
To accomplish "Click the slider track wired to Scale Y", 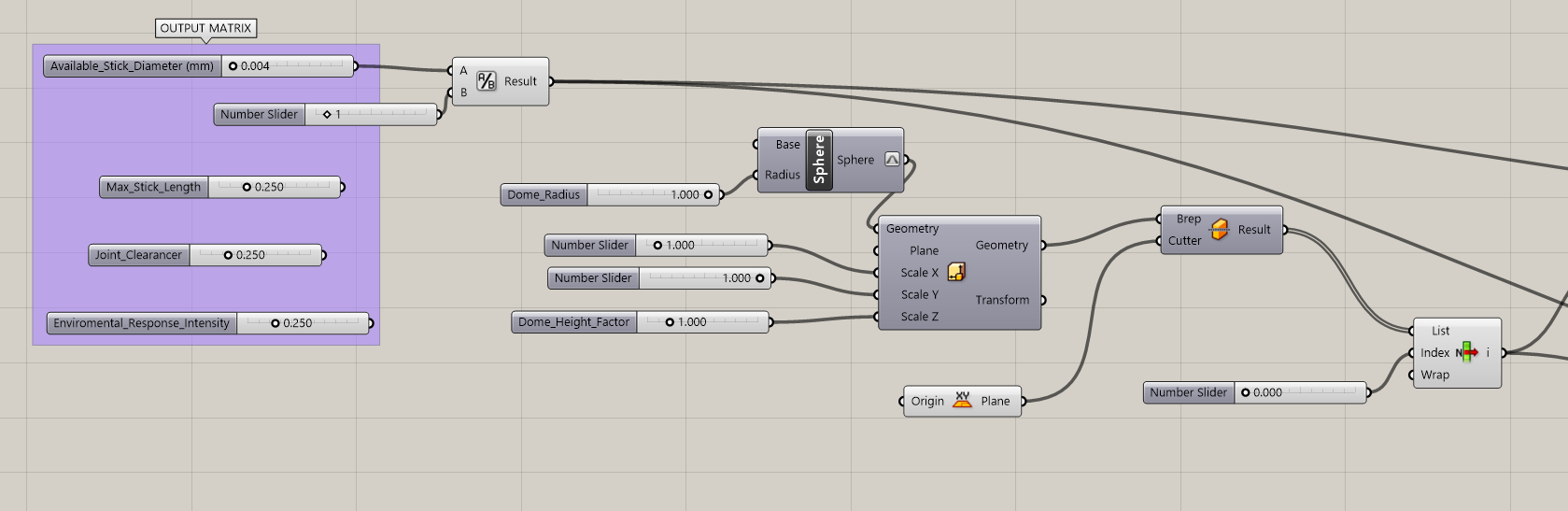I will 705,278.
